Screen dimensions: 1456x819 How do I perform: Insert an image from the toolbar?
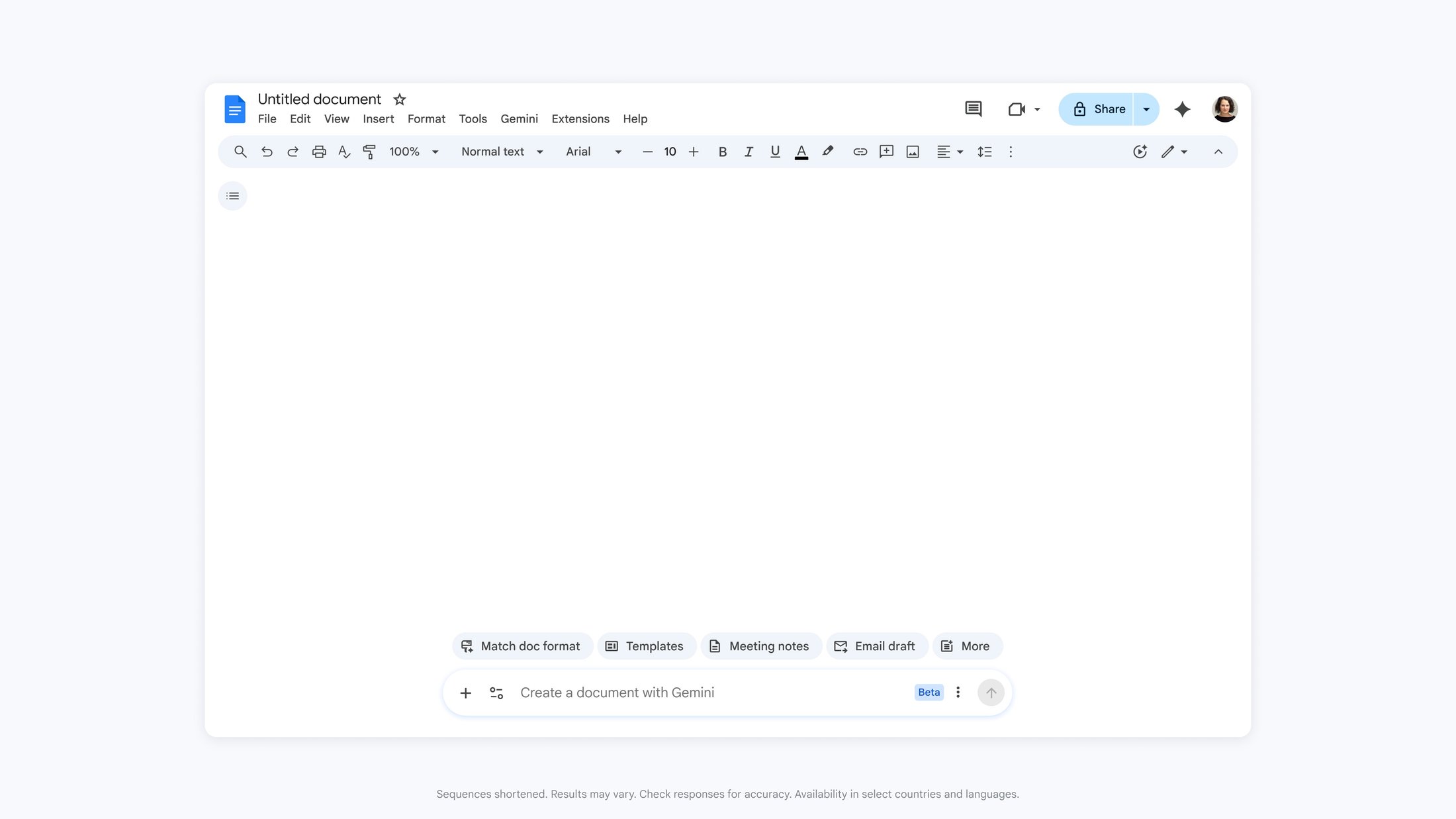pos(912,152)
